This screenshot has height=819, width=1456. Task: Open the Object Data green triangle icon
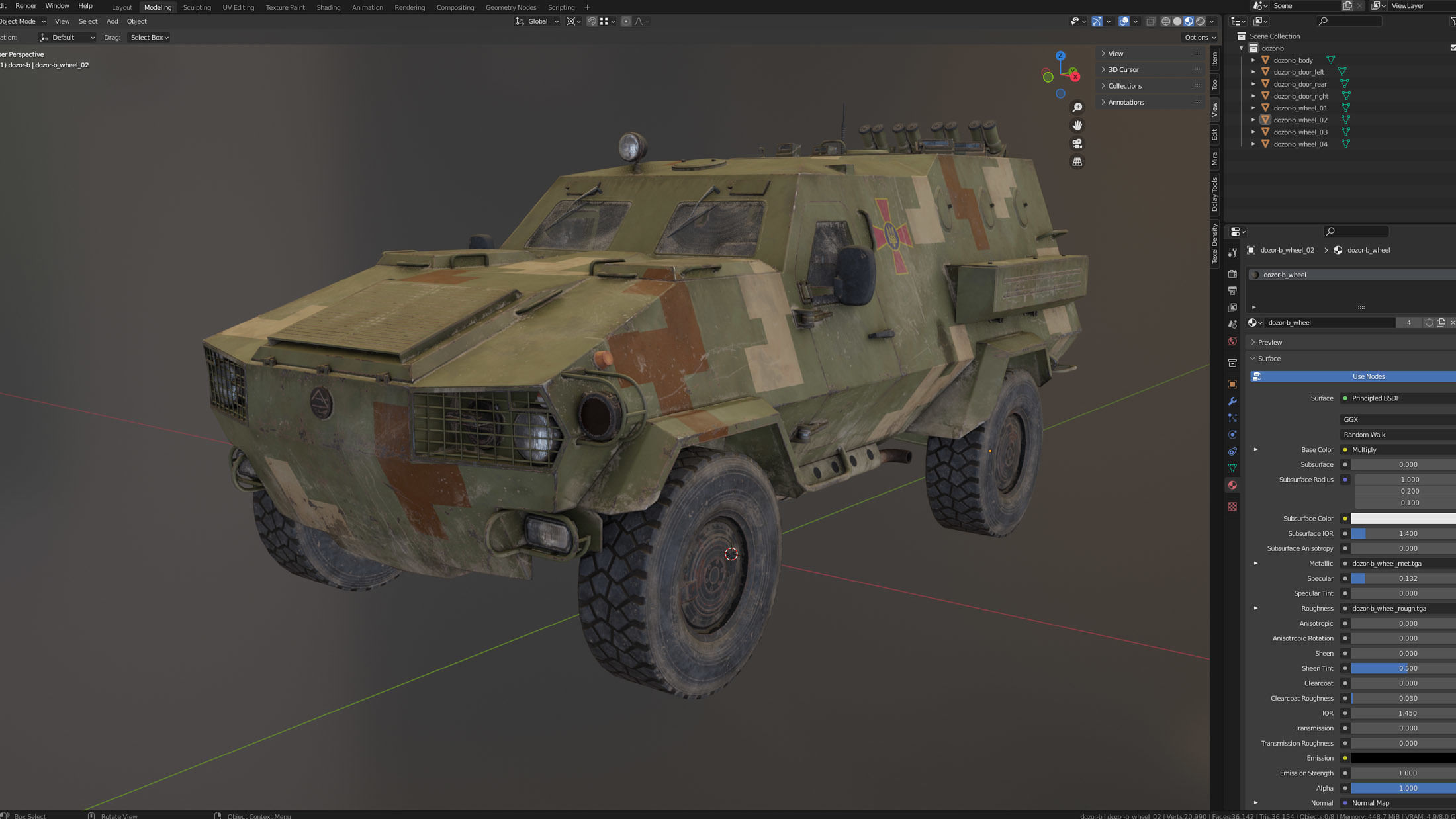point(1232,468)
